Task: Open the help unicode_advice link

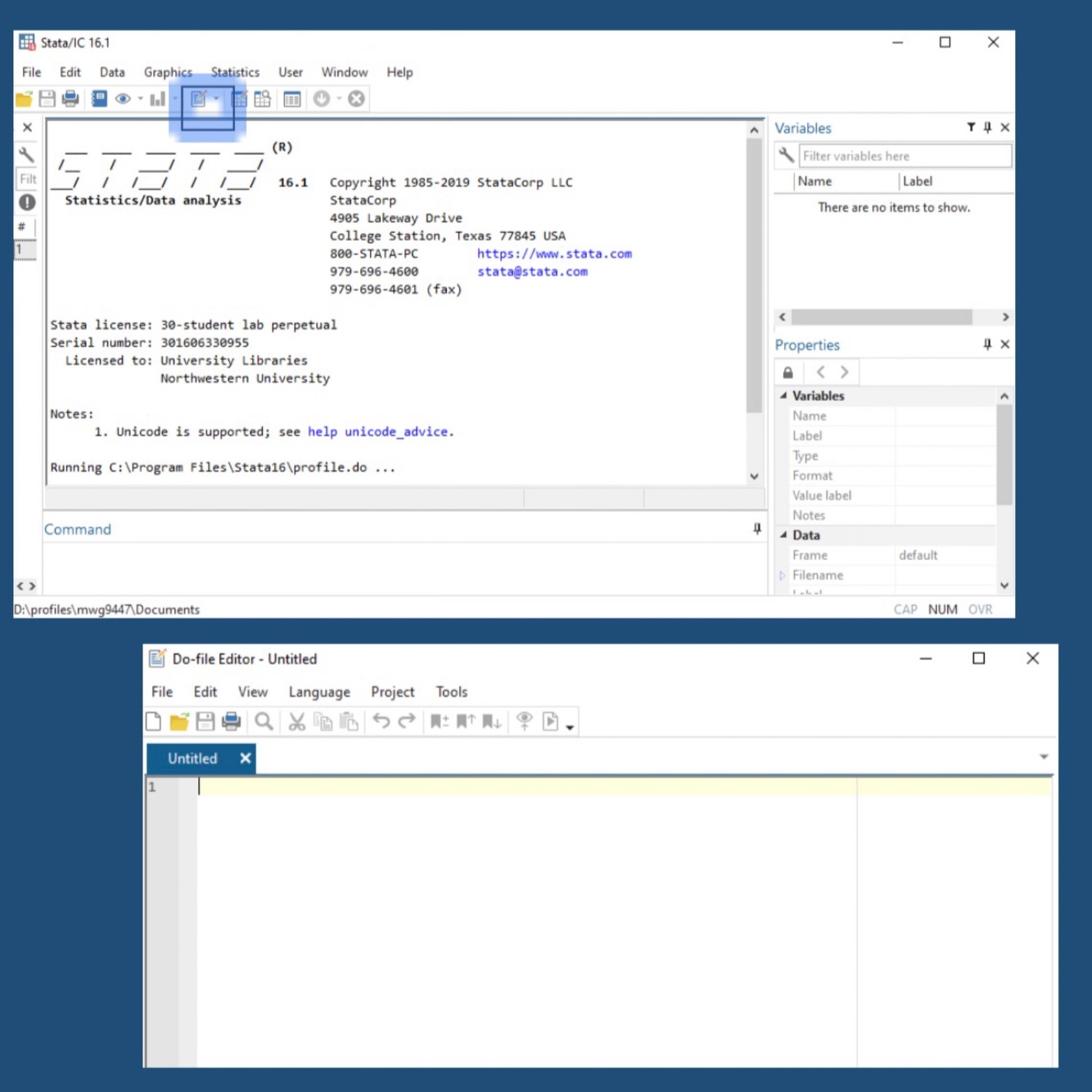Action: click(377, 431)
